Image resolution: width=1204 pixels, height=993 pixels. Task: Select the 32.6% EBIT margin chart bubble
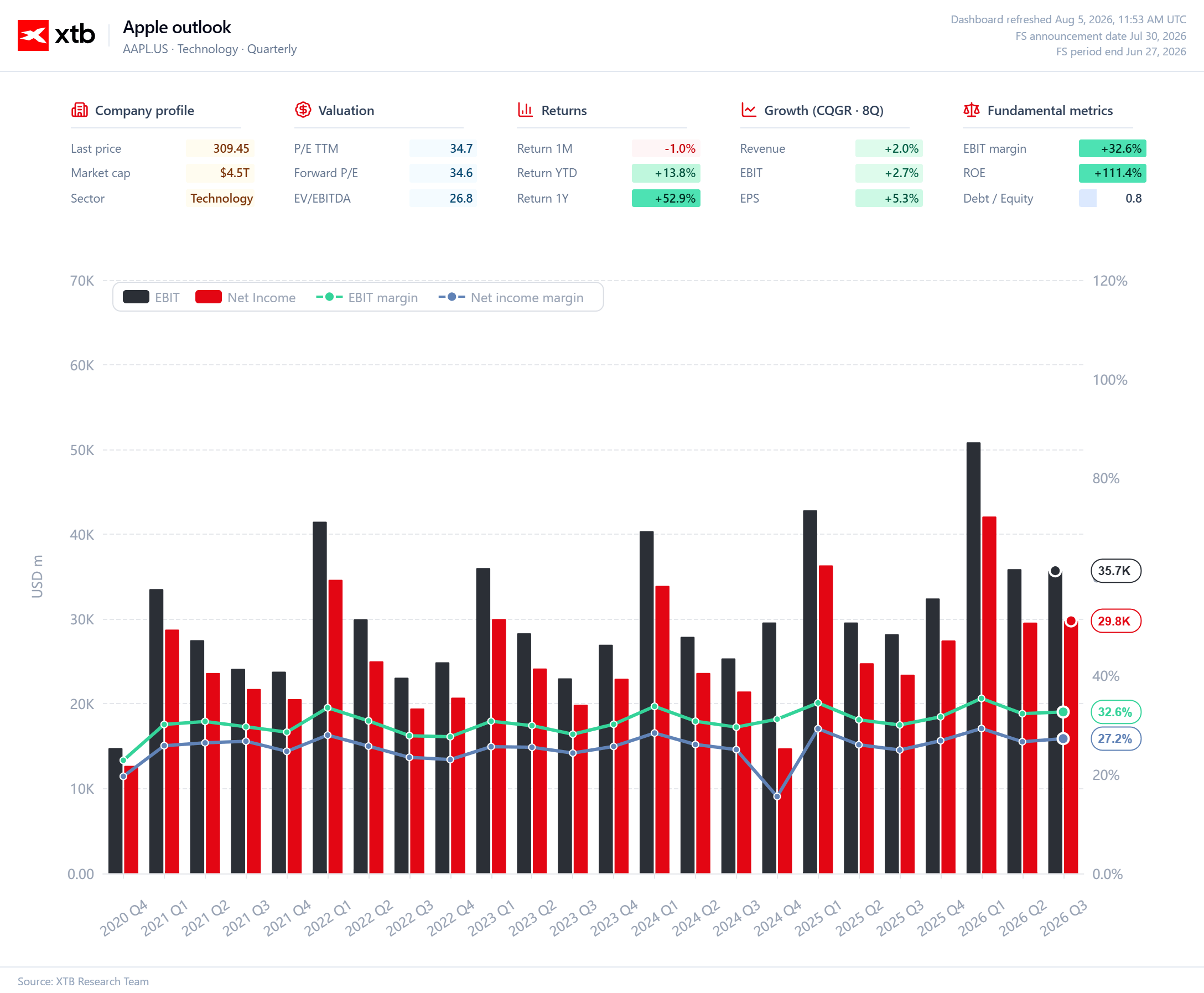tap(1116, 712)
